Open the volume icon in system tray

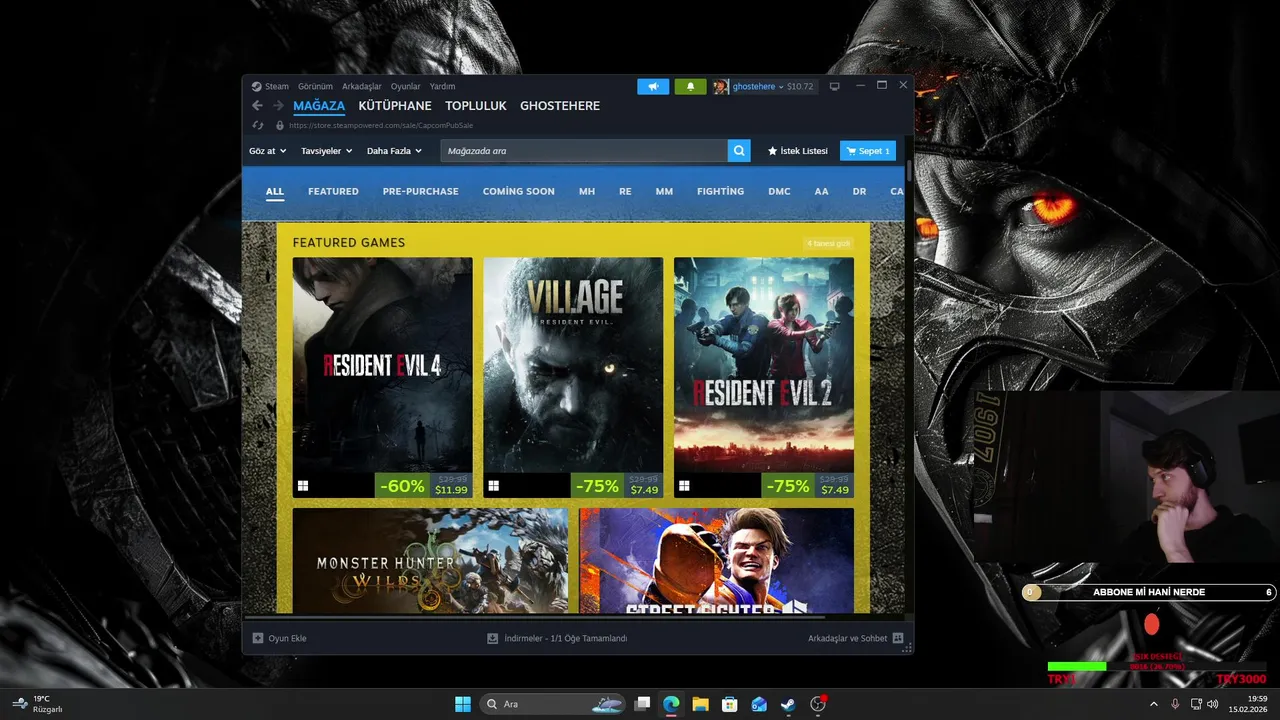pos(1213,704)
